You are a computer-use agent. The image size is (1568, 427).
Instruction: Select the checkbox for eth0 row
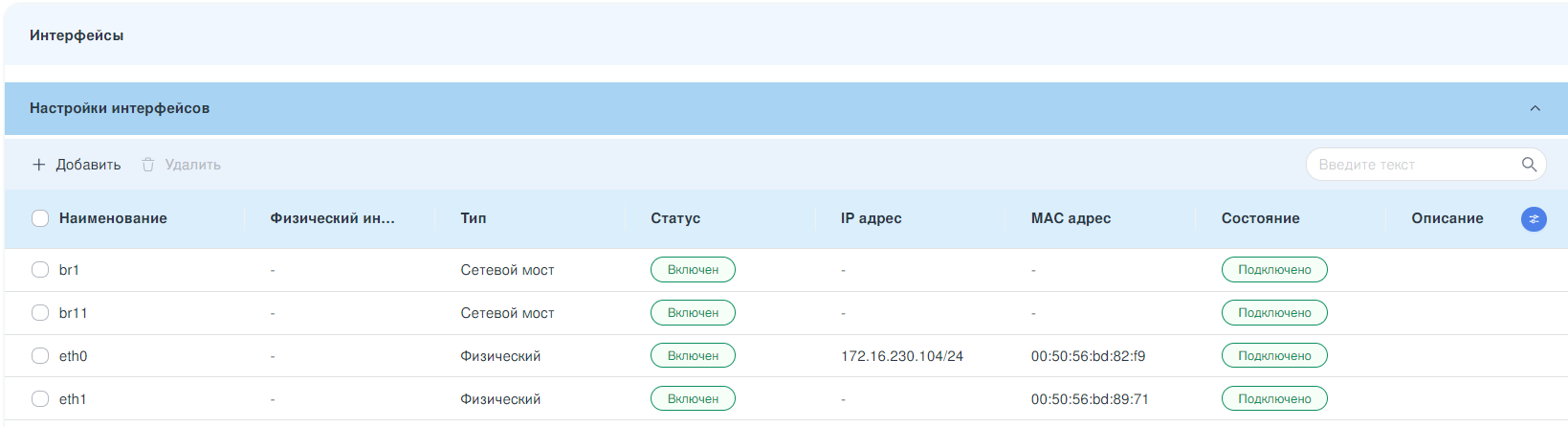point(40,356)
